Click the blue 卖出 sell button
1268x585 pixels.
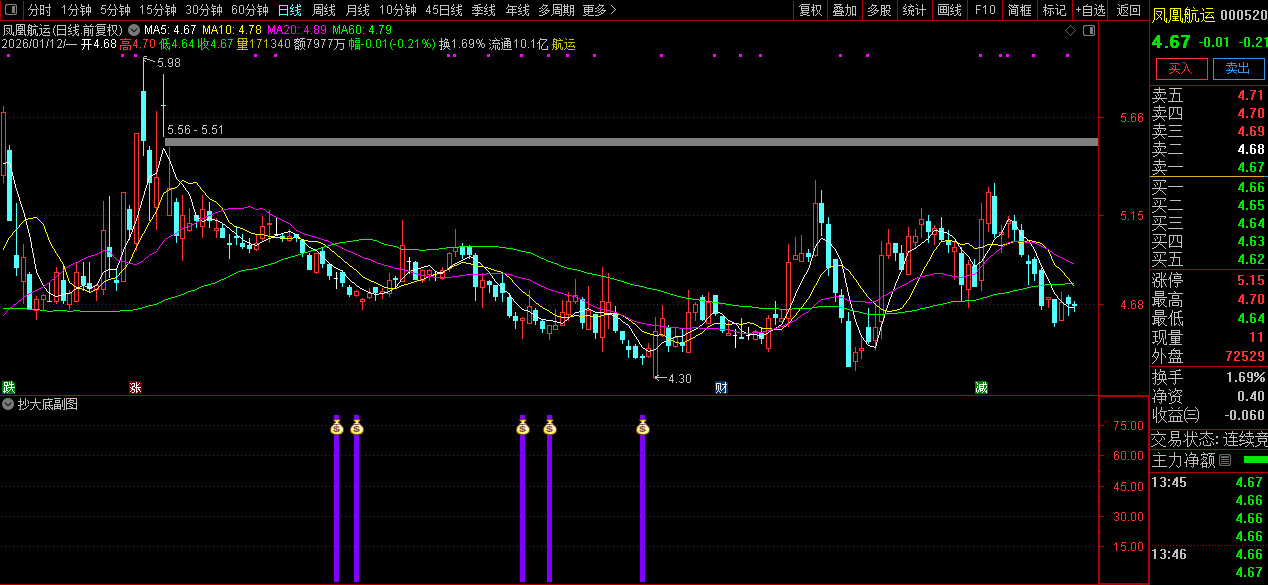click(1238, 68)
